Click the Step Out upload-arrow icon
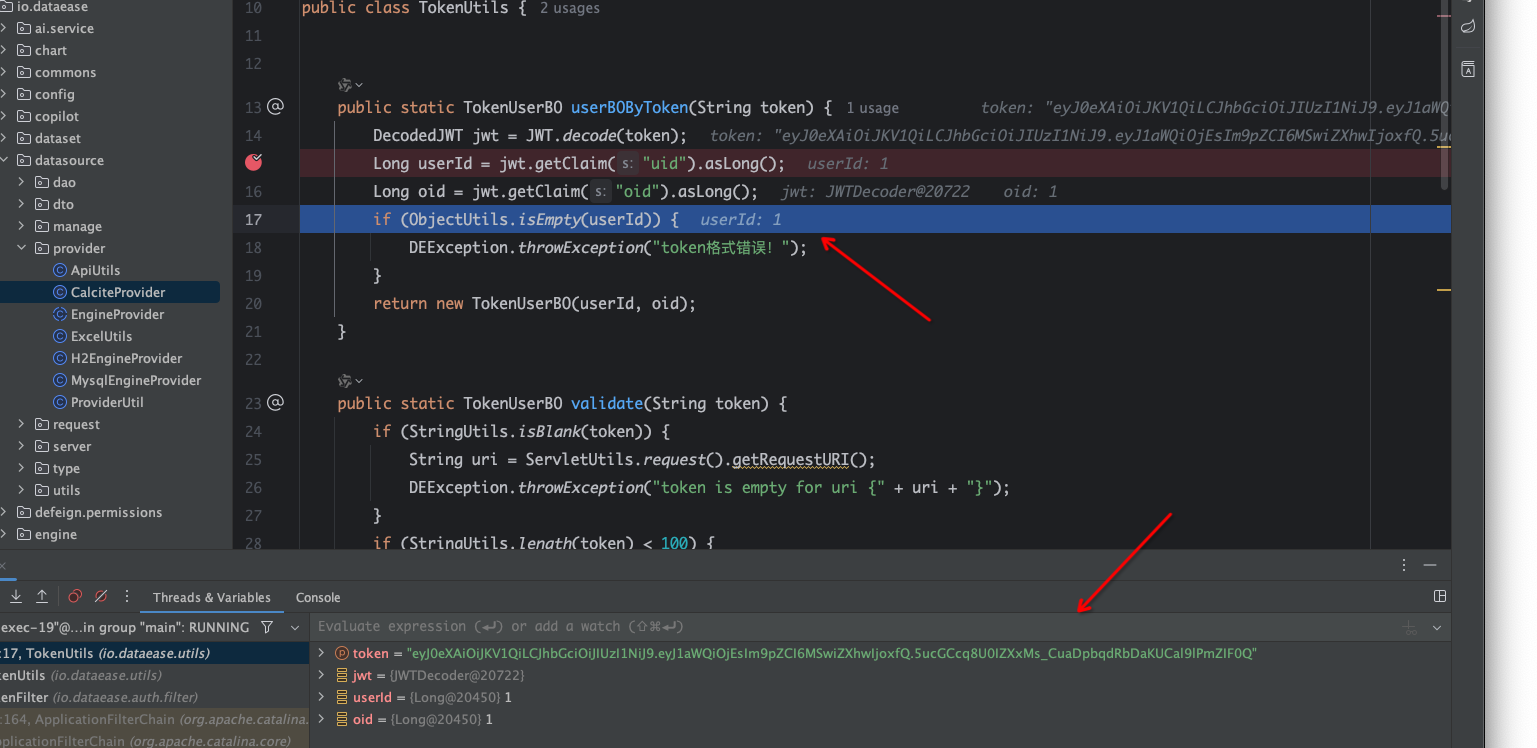The height and width of the screenshot is (748, 1537). 42,596
